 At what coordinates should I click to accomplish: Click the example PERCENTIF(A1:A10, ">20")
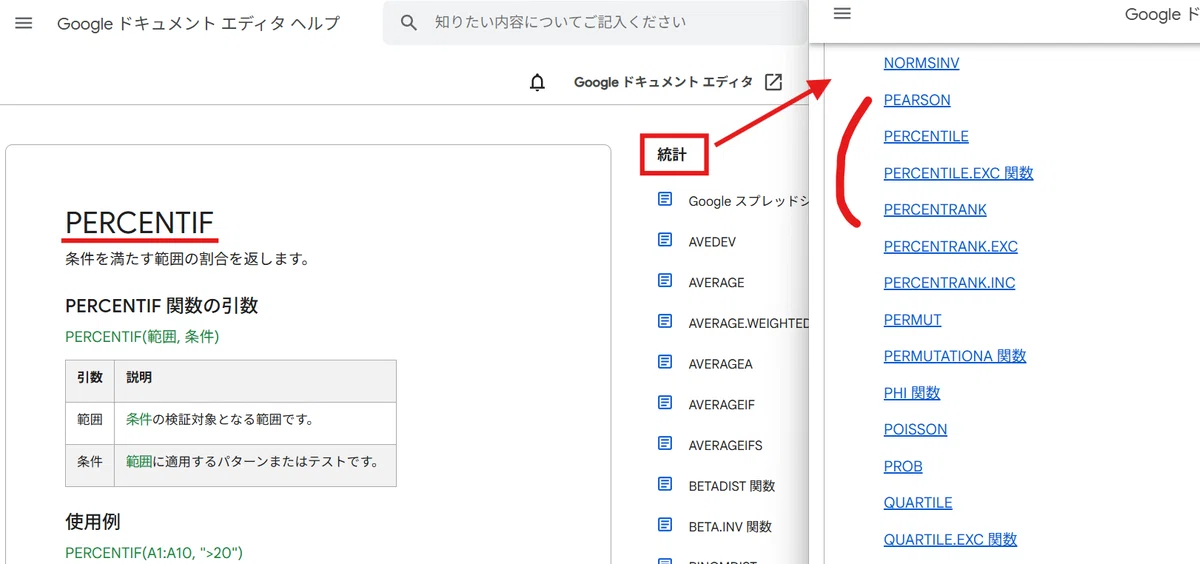154,552
